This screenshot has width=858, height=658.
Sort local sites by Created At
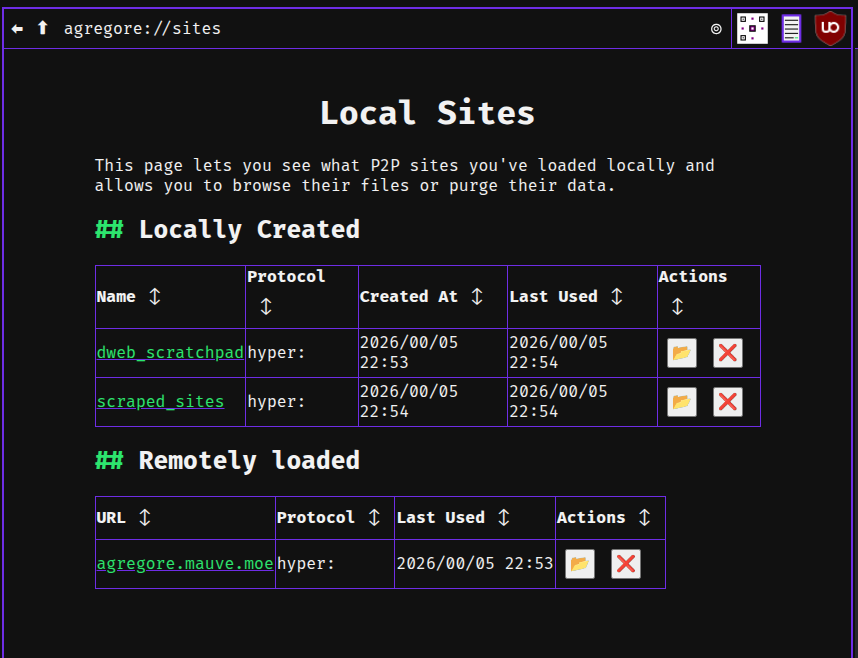pos(476,297)
